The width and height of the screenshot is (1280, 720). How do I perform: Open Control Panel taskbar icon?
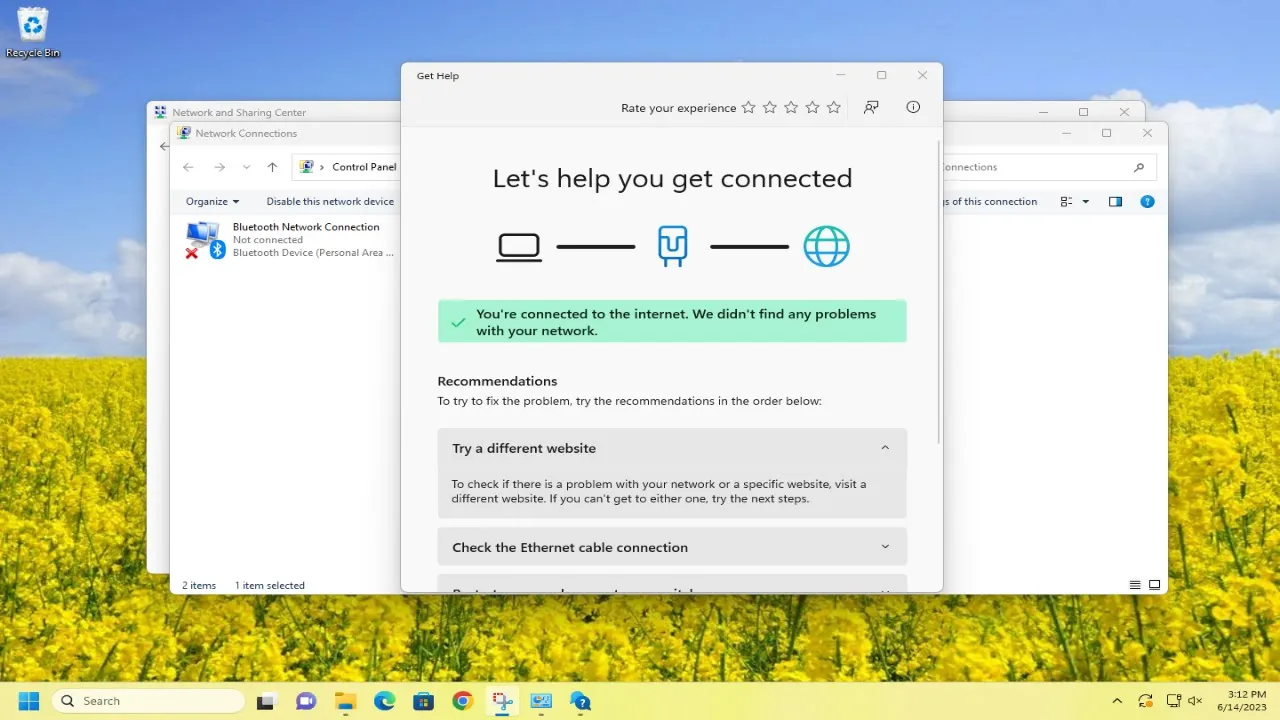(x=541, y=701)
